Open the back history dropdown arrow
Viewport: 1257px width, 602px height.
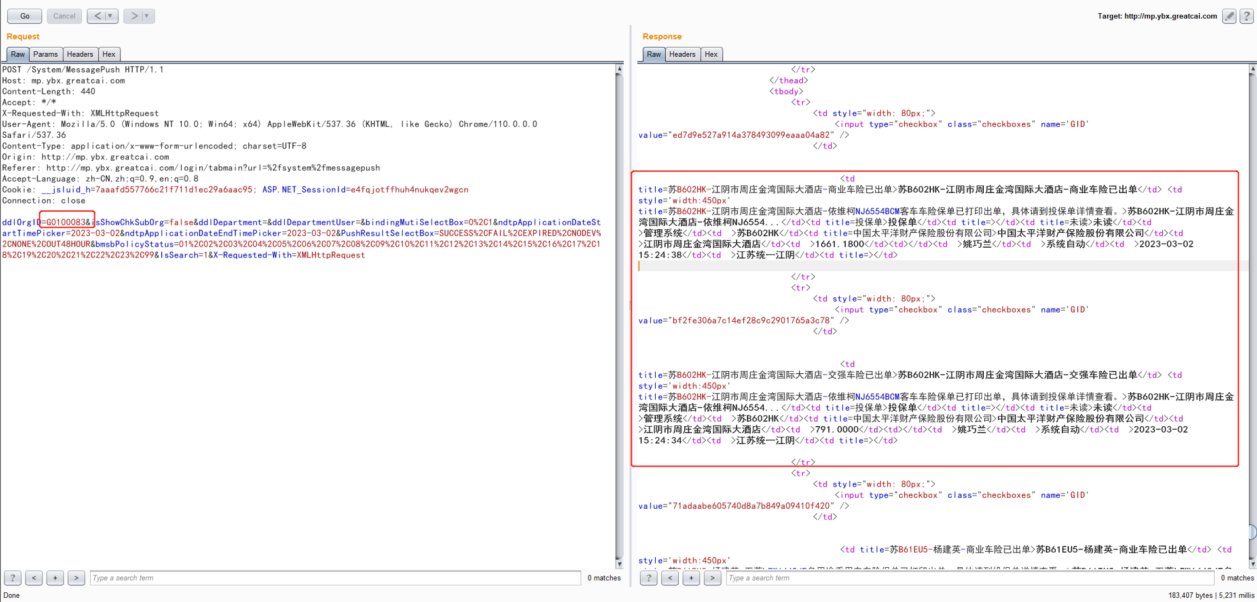[110, 16]
